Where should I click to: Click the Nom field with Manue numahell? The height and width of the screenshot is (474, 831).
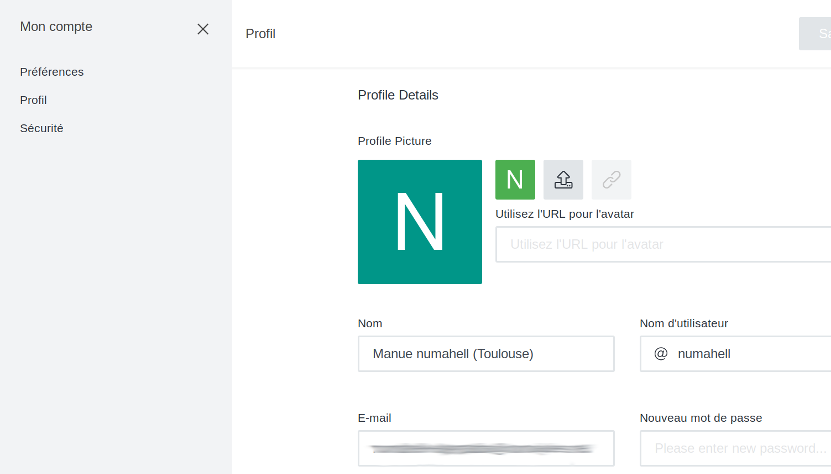pyautogui.click(x=486, y=354)
